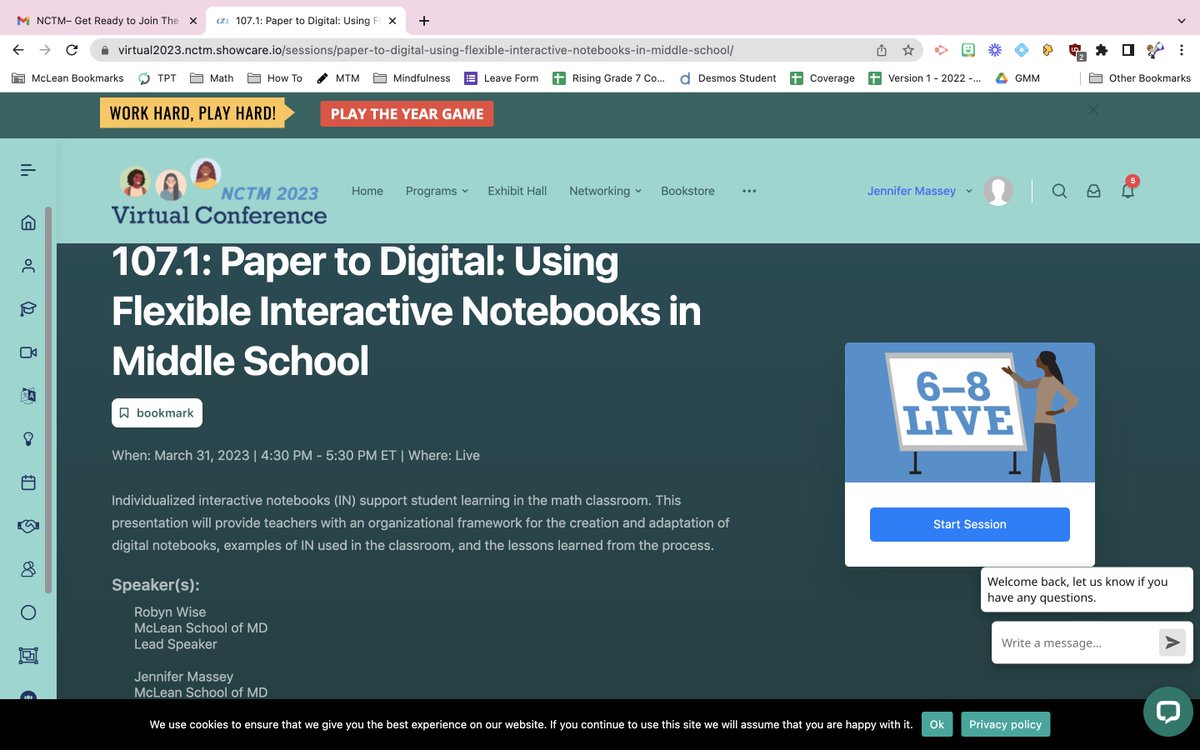1200x750 pixels.
Task: Toggle the bookmark button for this session
Action: (157, 413)
